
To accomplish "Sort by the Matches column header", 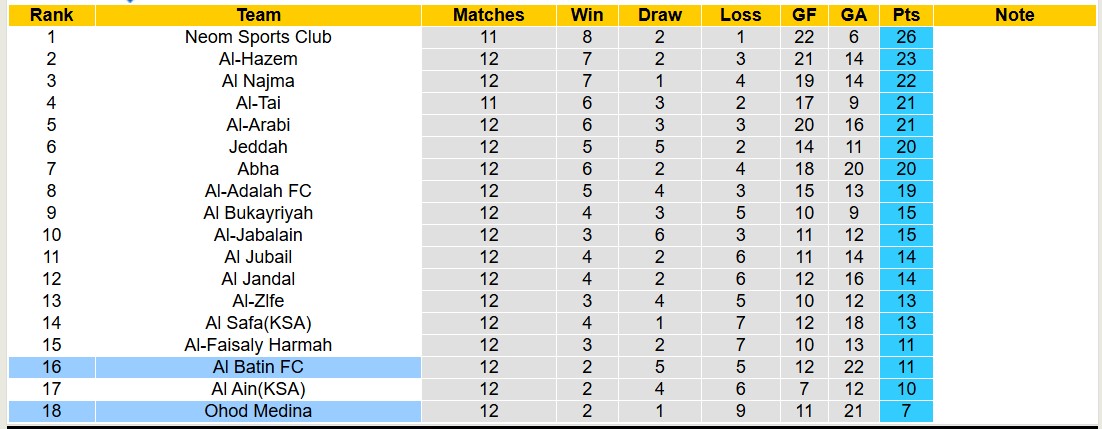I will pos(488,15).
